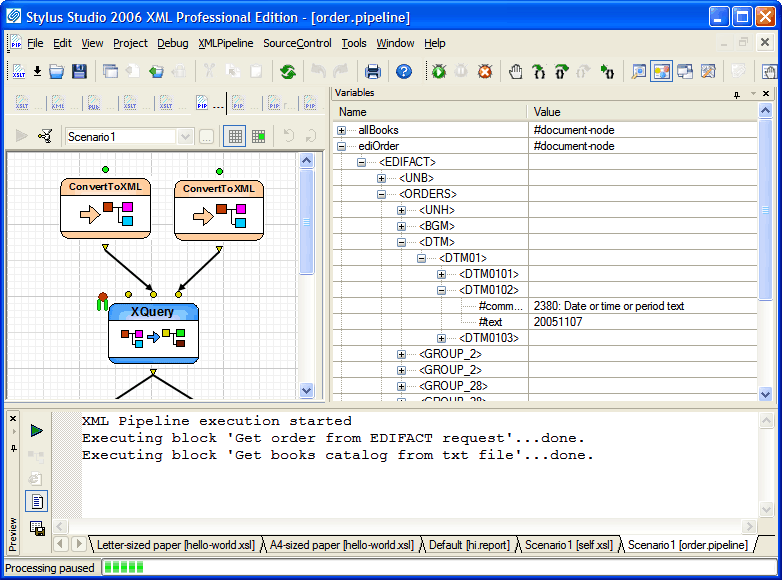Image resolution: width=782 pixels, height=580 pixels.
Task: Click the hand pause debugging icon
Action: click(516, 72)
